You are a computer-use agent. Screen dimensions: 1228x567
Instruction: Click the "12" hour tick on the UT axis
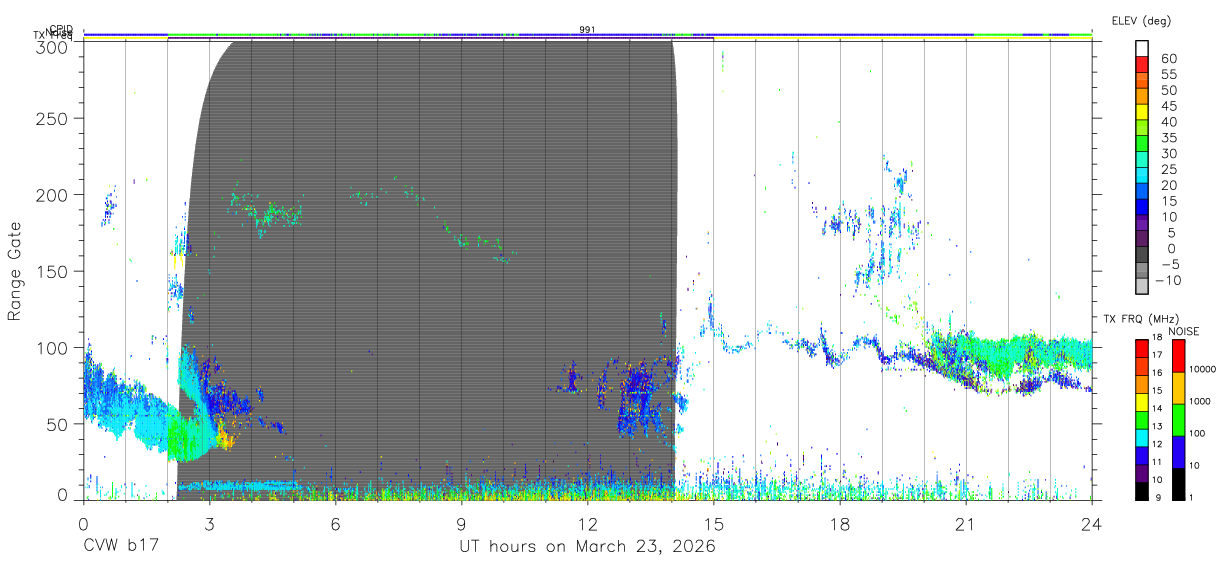[x=587, y=524]
